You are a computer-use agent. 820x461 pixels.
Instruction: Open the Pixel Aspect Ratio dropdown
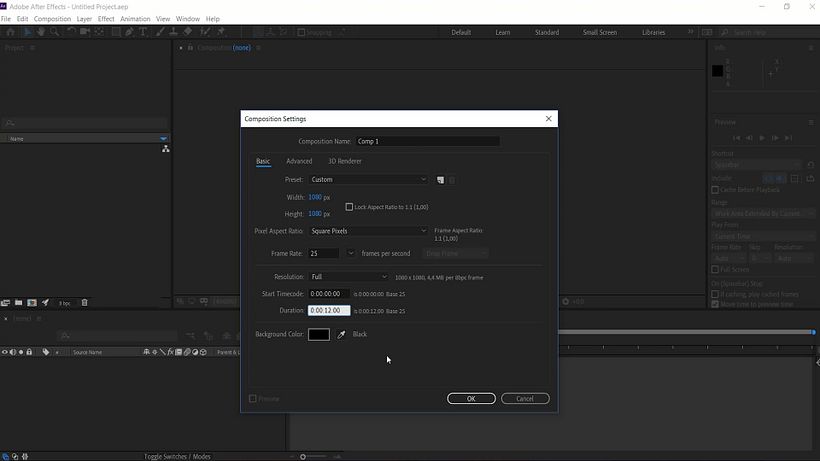[368, 231]
